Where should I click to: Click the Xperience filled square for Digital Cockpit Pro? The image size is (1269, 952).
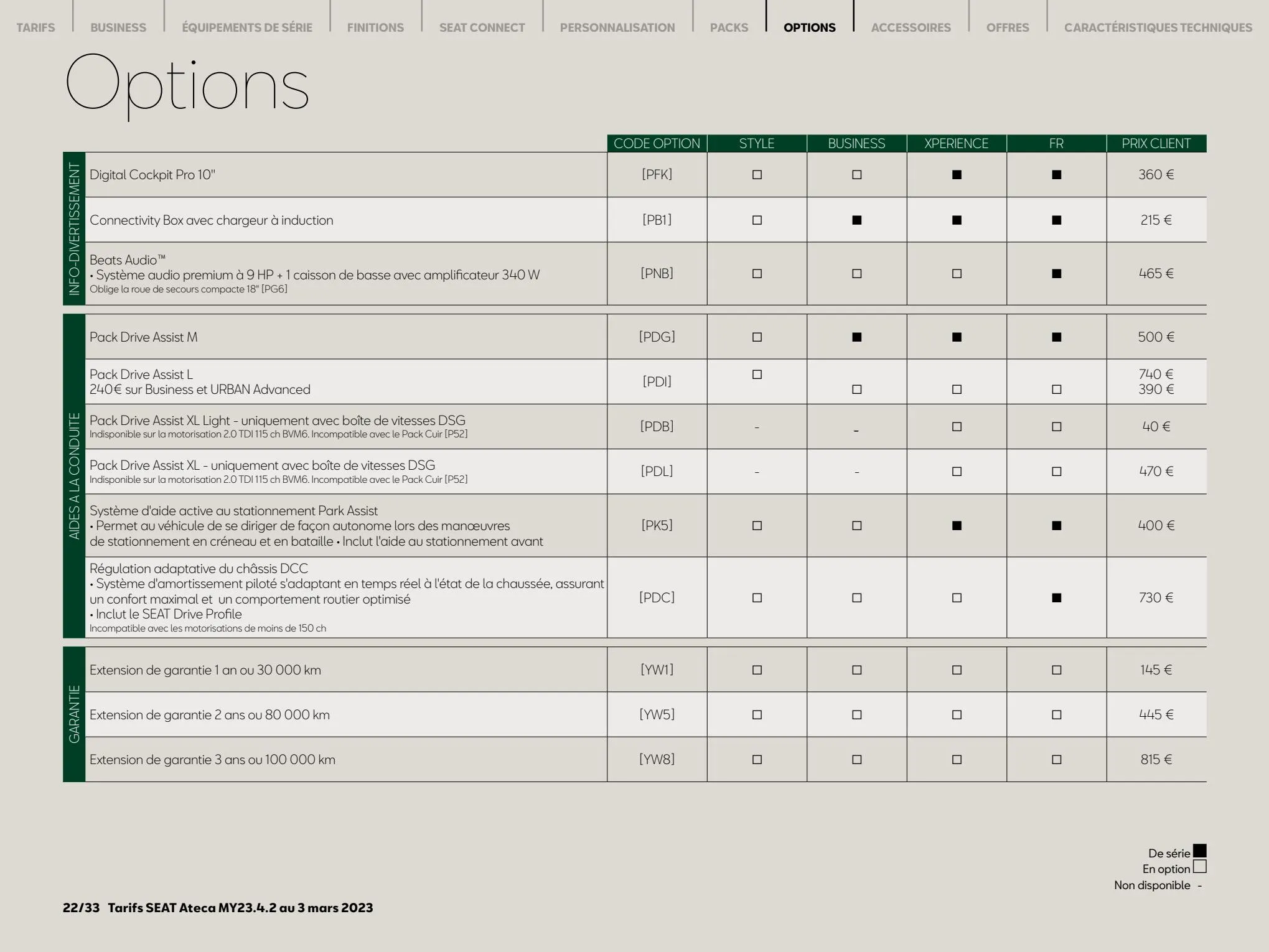click(x=957, y=175)
